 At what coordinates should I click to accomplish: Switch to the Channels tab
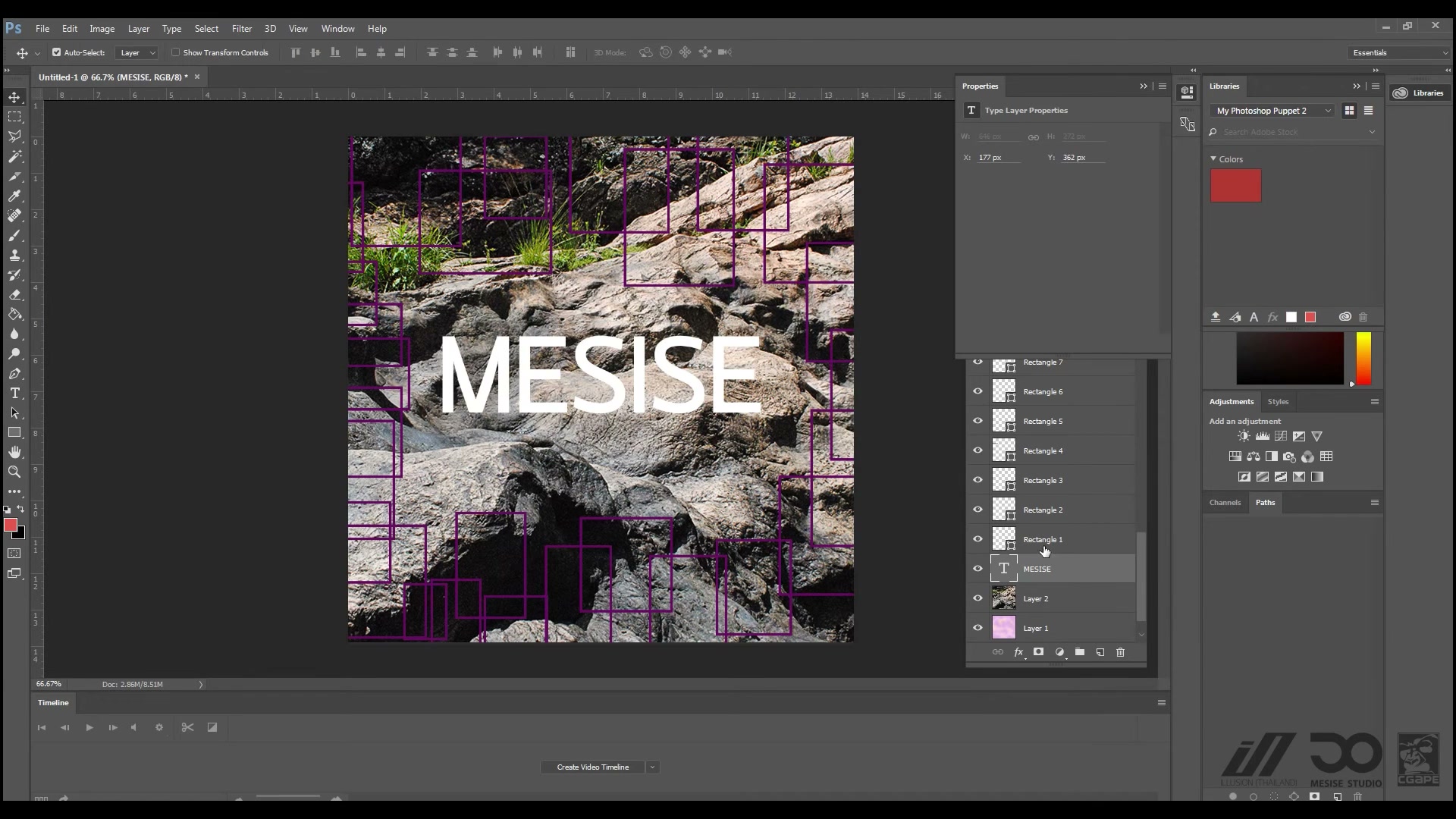coord(1225,502)
